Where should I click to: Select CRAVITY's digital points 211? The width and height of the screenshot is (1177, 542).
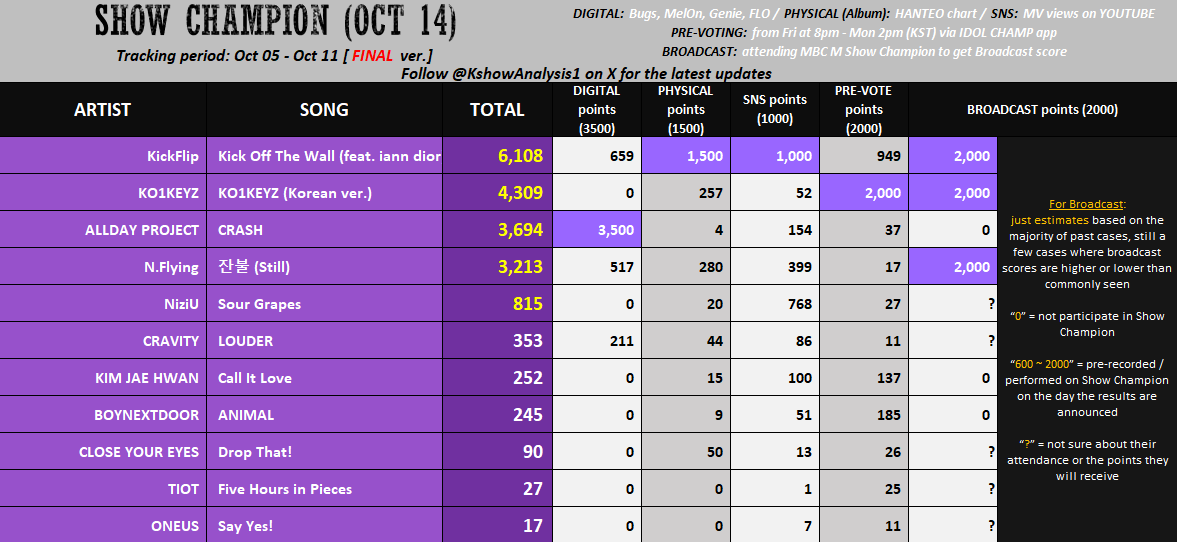click(x=597, y=340)
